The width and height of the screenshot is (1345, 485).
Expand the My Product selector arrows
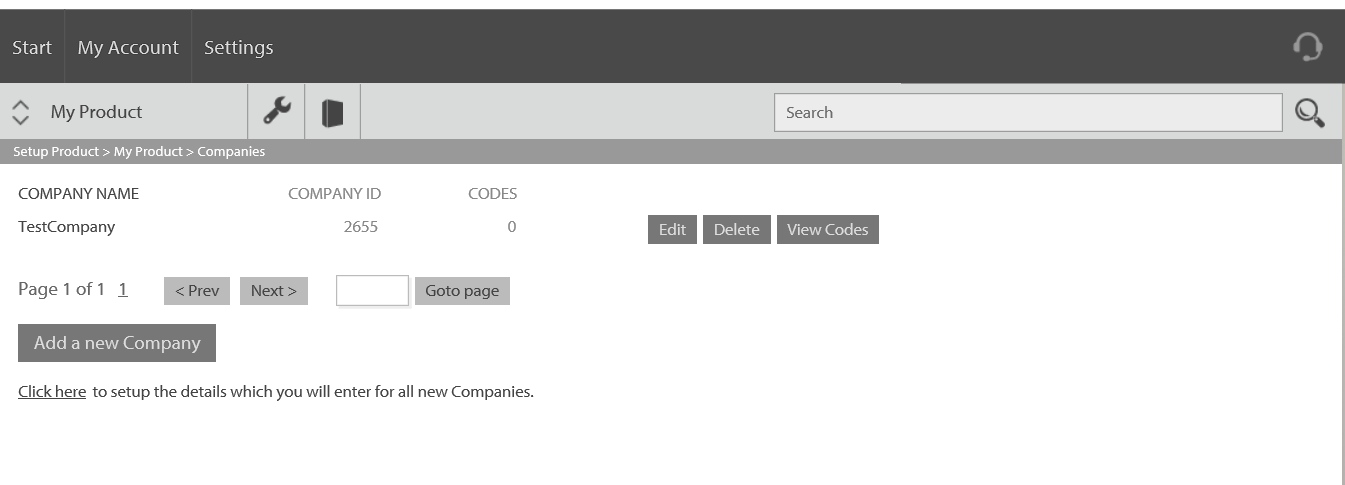pyautogui.click(x=20, y=112)
